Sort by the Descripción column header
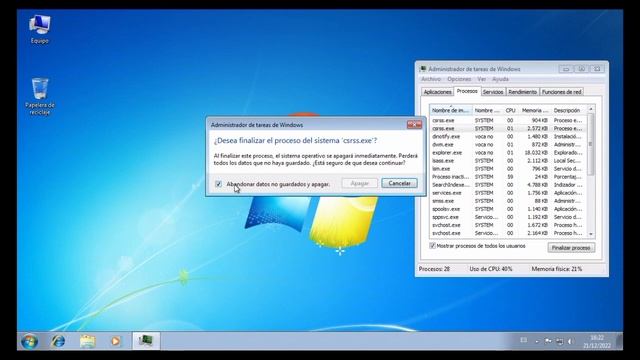 click(x=569, y=110)
